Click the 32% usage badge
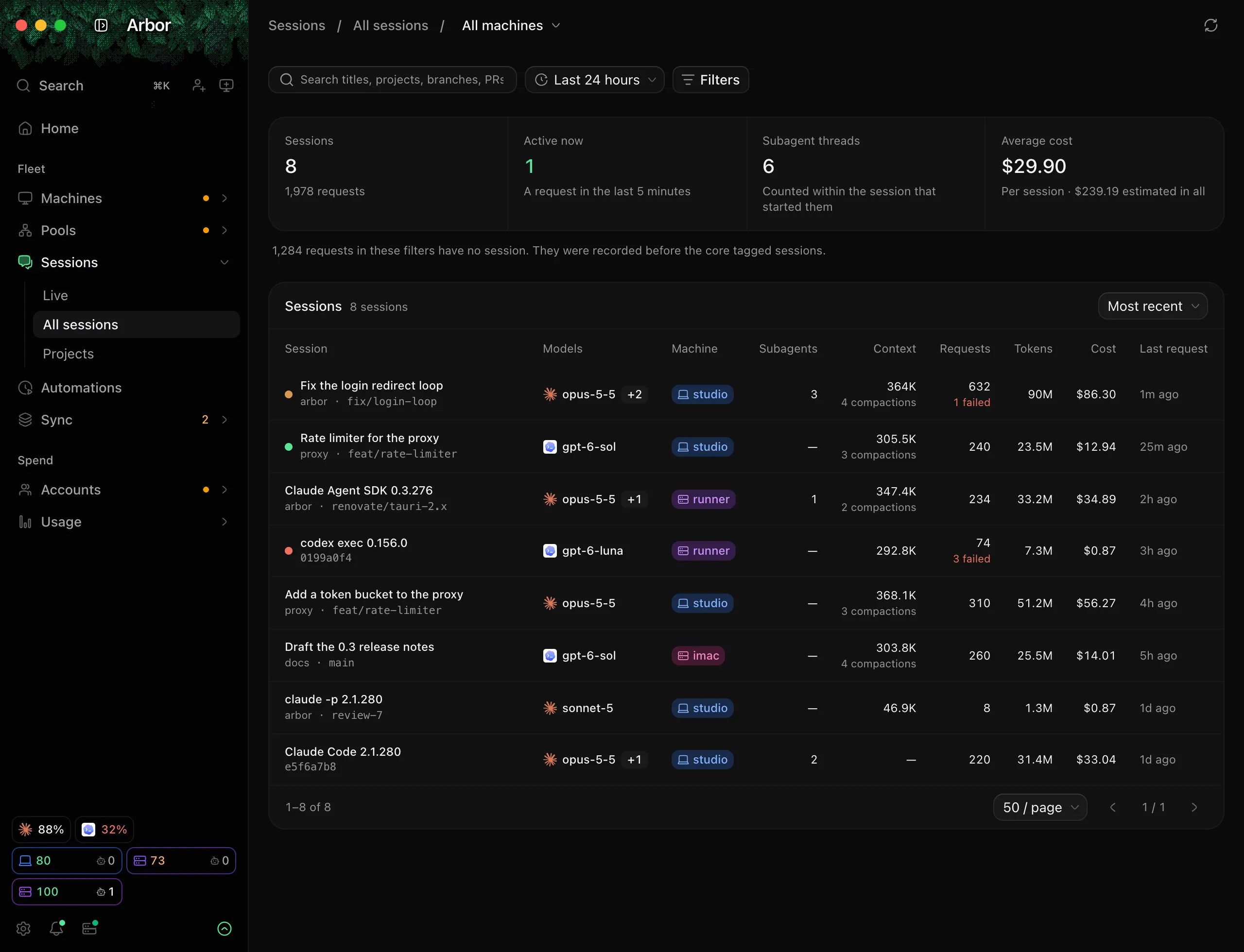Image resolution: width=1244 pixels, height=952 pixels. coord(104,830)
